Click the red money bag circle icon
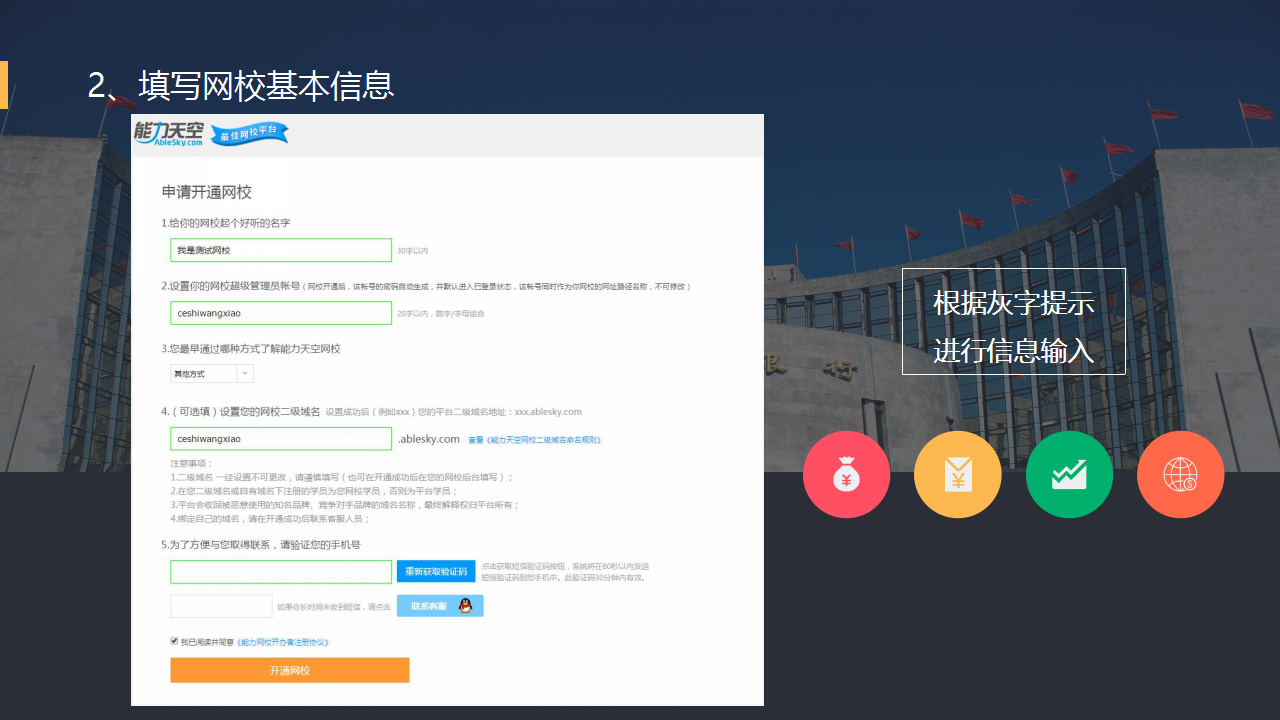The width and height of the screenshot is (1280, 720). (846, 474)
